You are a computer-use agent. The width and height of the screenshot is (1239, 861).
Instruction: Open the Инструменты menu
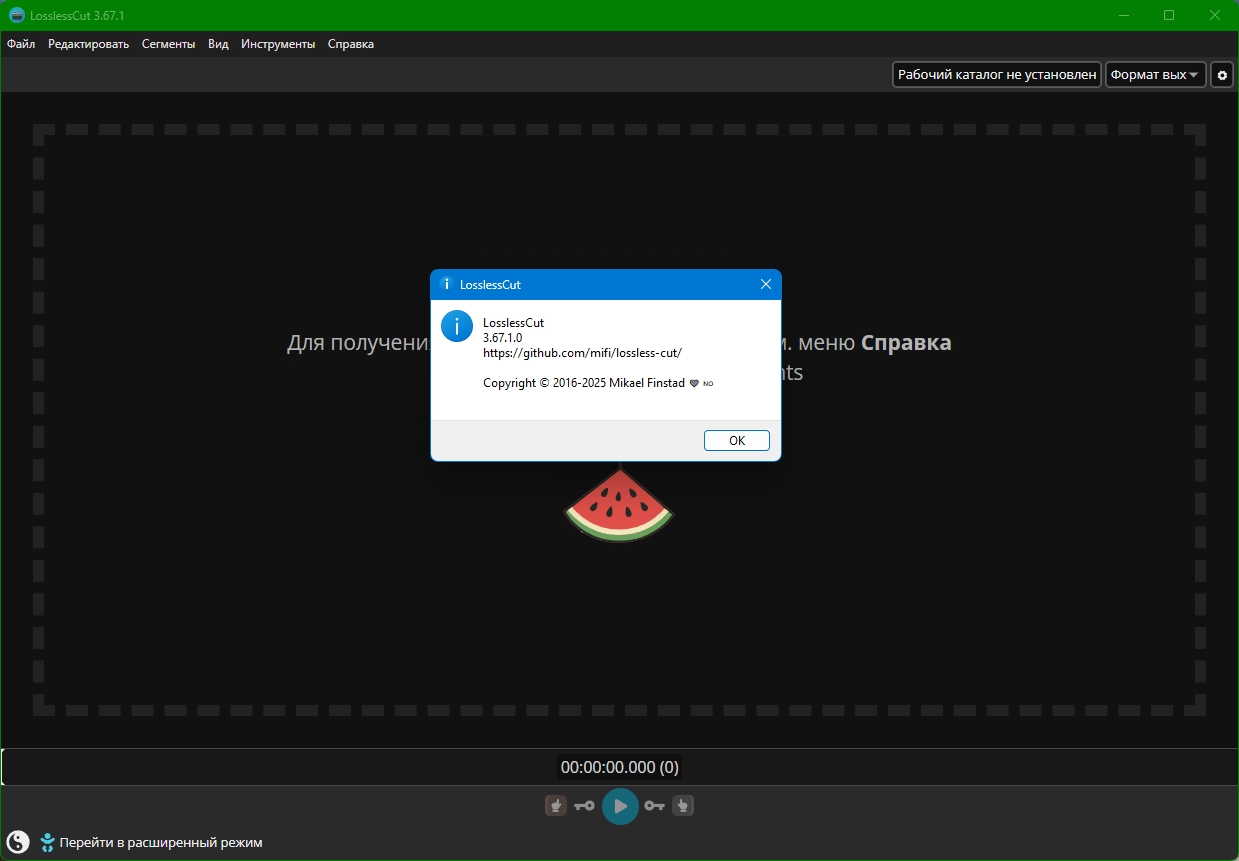278,44
